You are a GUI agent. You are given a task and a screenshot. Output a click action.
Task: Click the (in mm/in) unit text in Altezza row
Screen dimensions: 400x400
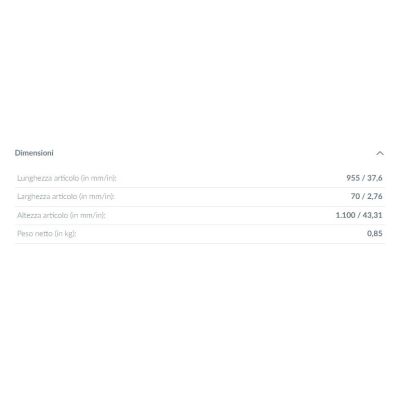click(88, 215)
